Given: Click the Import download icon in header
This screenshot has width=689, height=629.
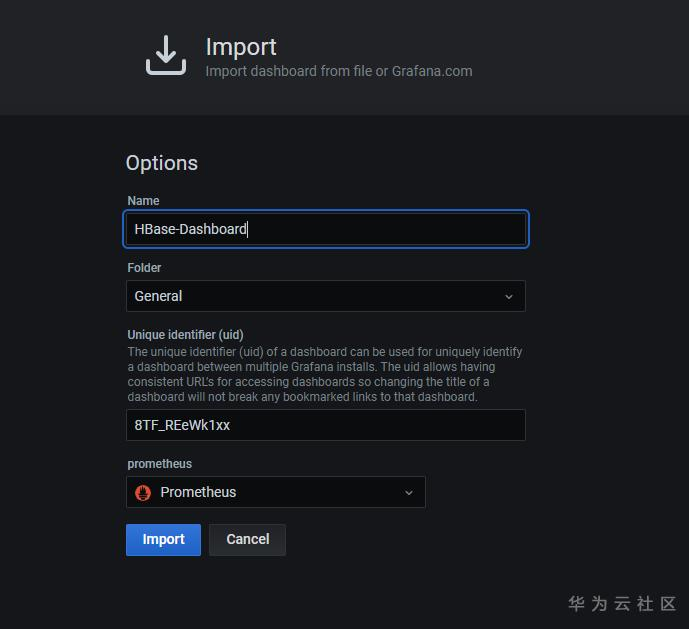Looking at the screenshot, I should click(166, 55).
